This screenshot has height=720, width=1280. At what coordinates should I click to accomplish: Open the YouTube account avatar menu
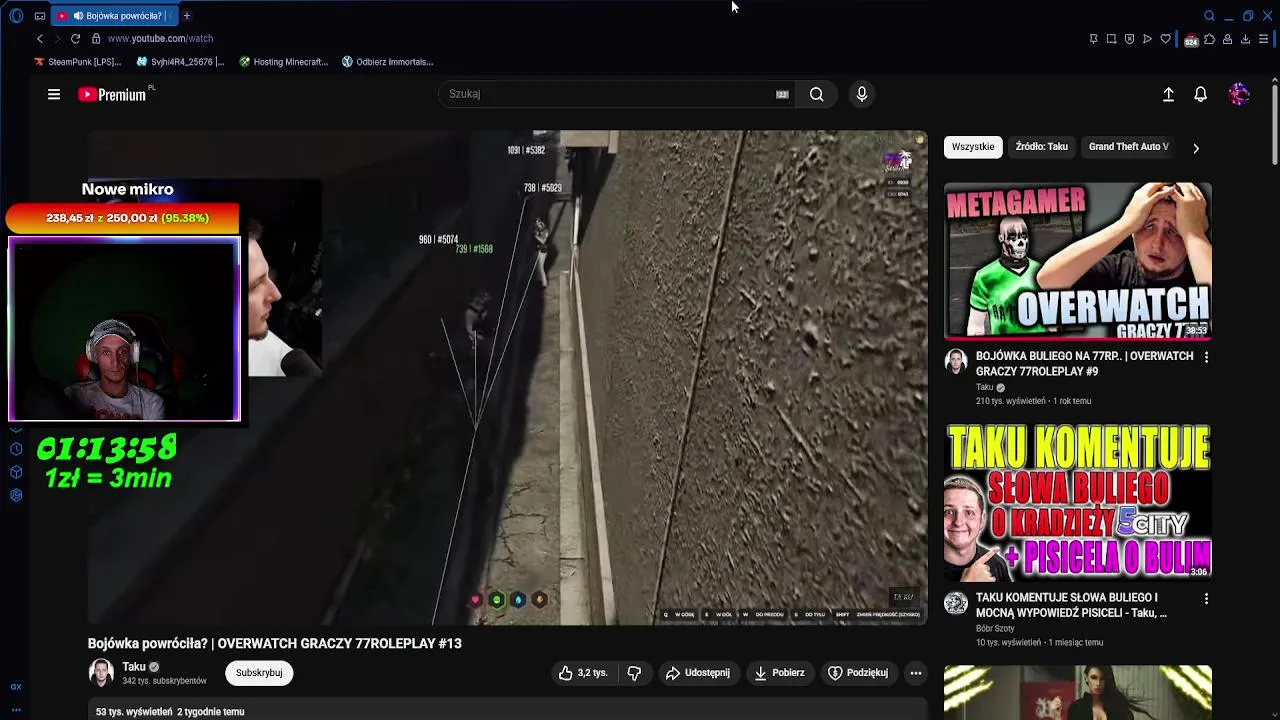(x=1239, y=94)
